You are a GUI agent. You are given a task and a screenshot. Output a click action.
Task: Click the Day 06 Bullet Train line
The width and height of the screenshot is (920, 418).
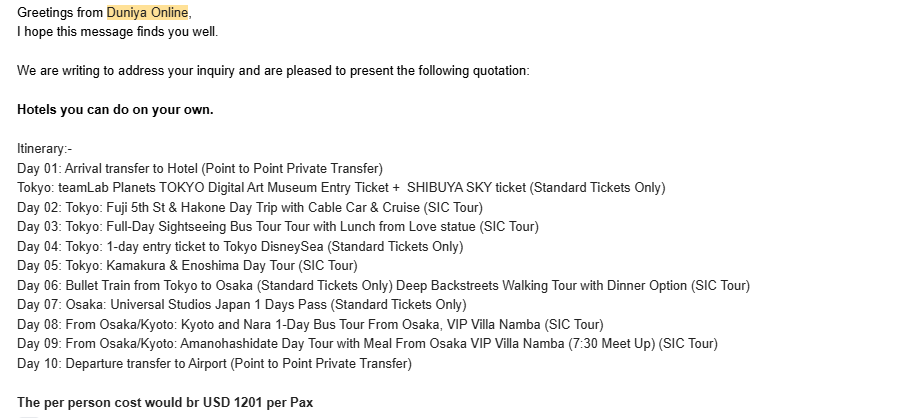coord(384,285)
